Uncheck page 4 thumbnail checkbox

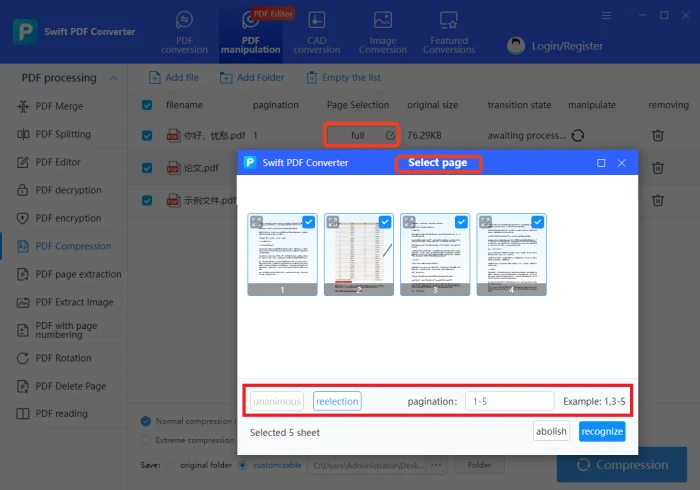click(x=538, y=222)
